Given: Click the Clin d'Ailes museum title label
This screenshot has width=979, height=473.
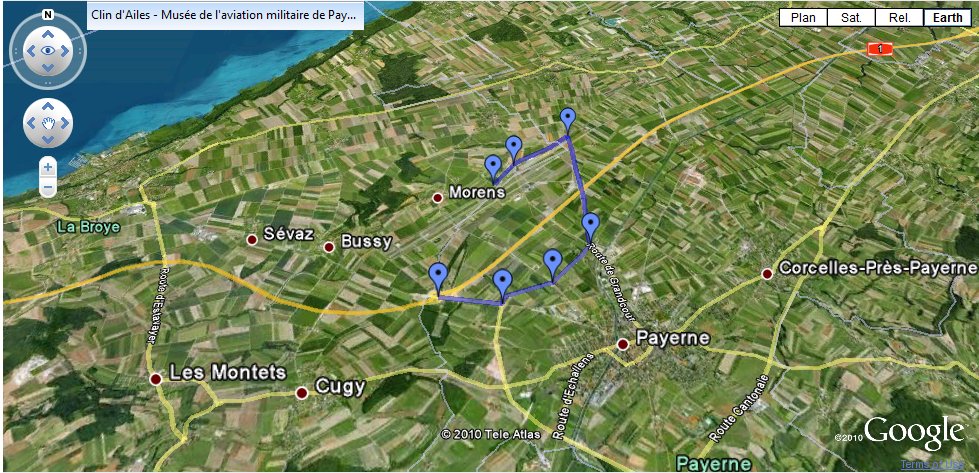Looking at the screenshot, I should (x=224, y=16).
